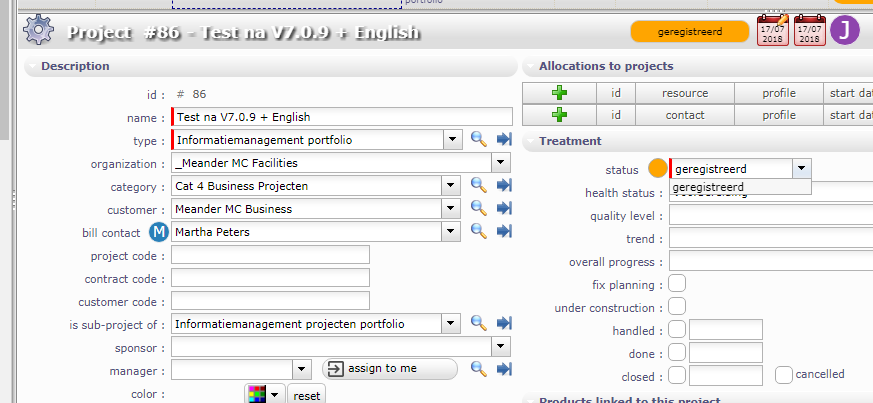Search project type with magnifier icon

coord(478,140)
